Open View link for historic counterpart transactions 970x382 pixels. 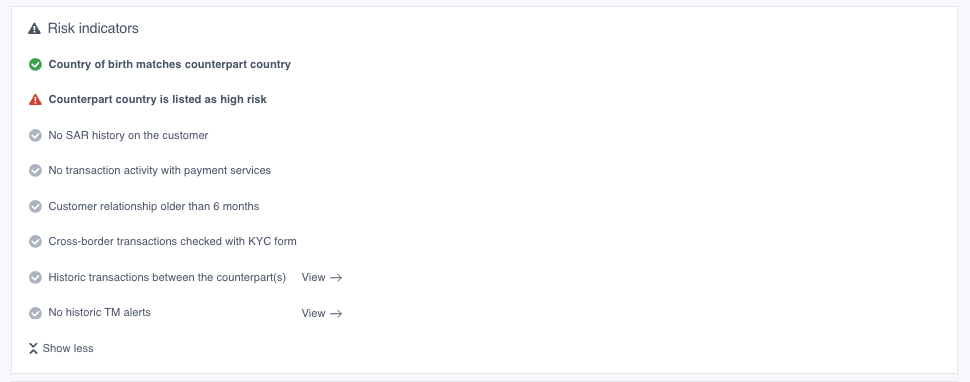pyautogui.click(x=322, y=278)
